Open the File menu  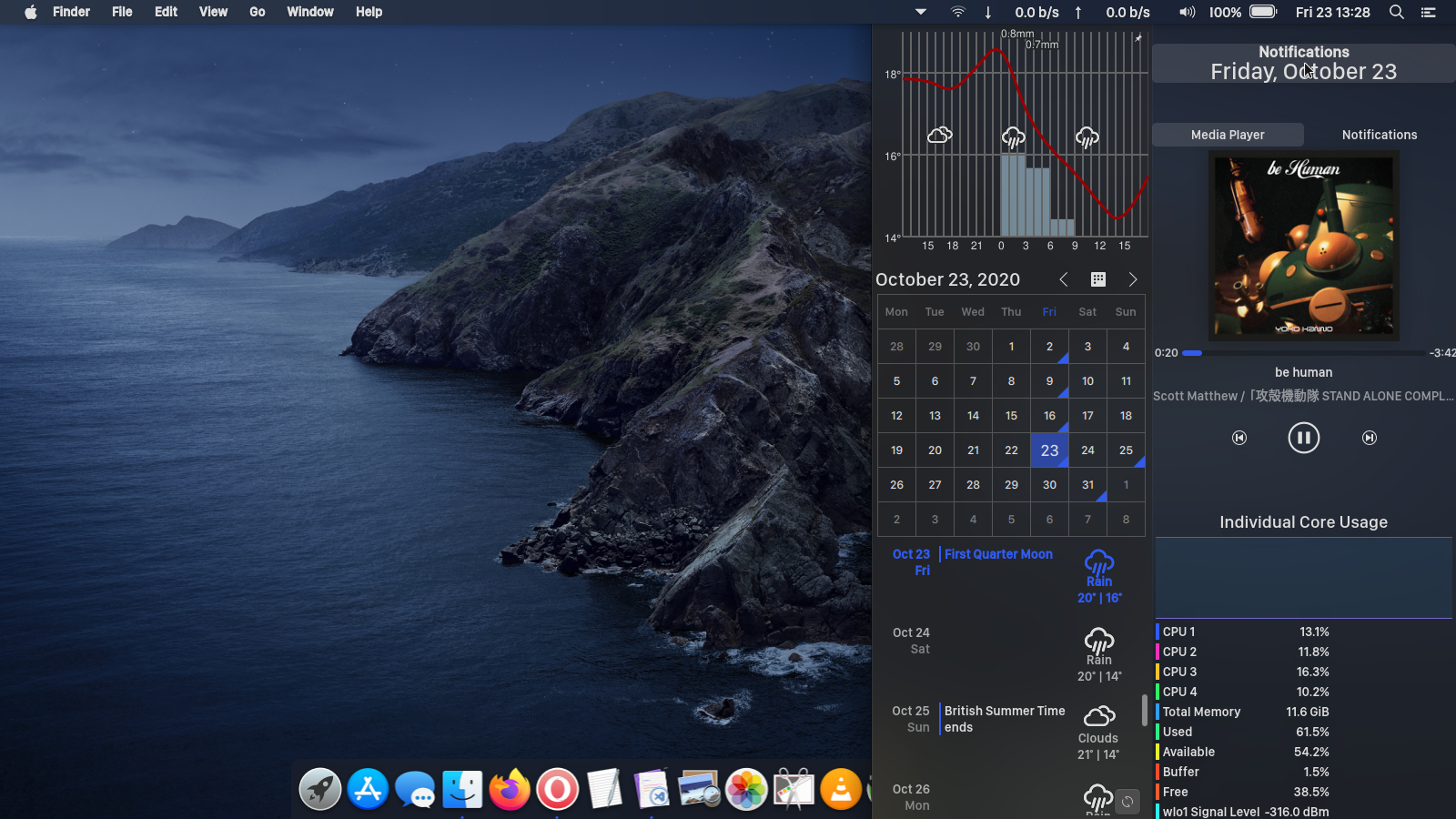coord(122,12)
